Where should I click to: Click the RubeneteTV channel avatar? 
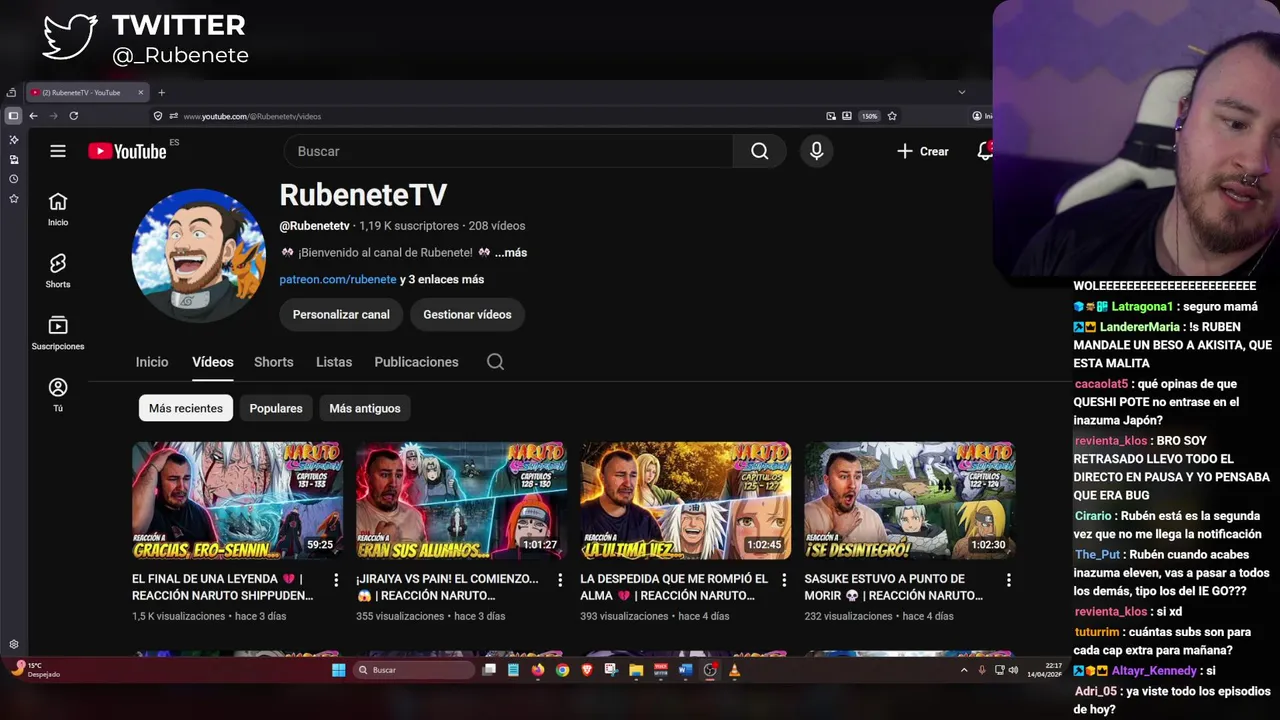(x=199, y=256)
